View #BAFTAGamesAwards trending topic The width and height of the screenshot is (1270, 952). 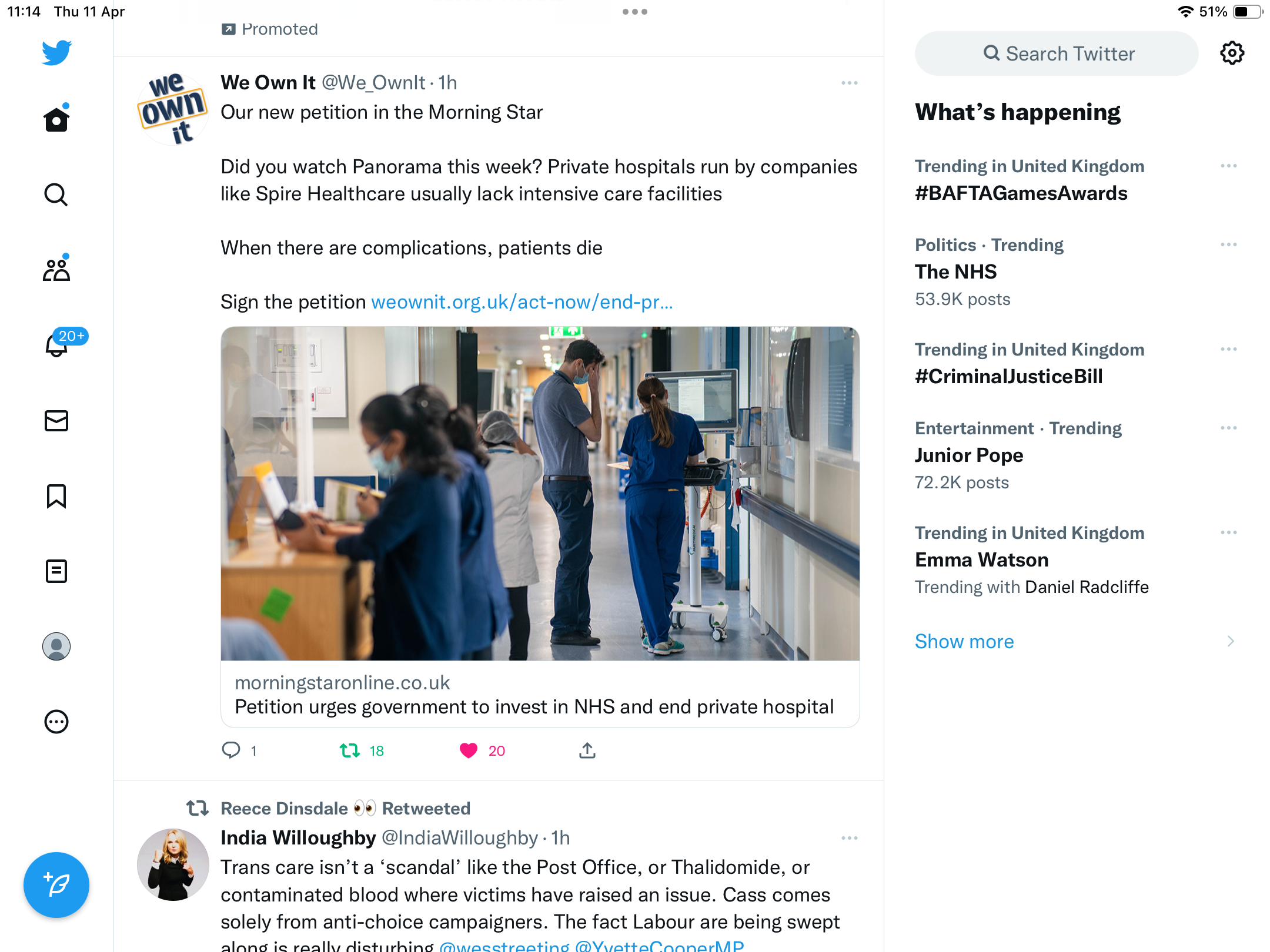[x=1021, y=193]
